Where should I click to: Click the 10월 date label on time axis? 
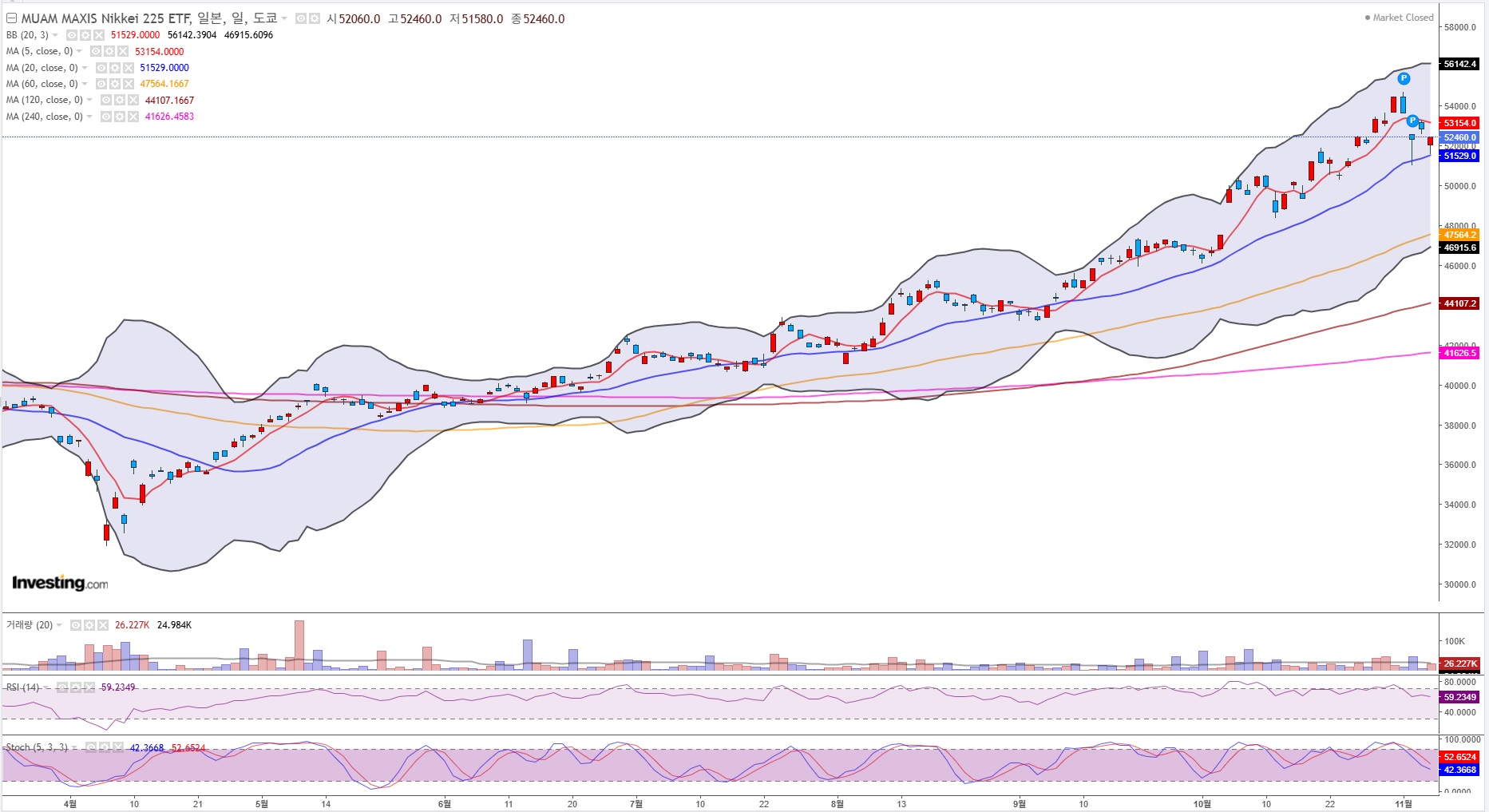pyautogui.click(x=1202, y=804)
